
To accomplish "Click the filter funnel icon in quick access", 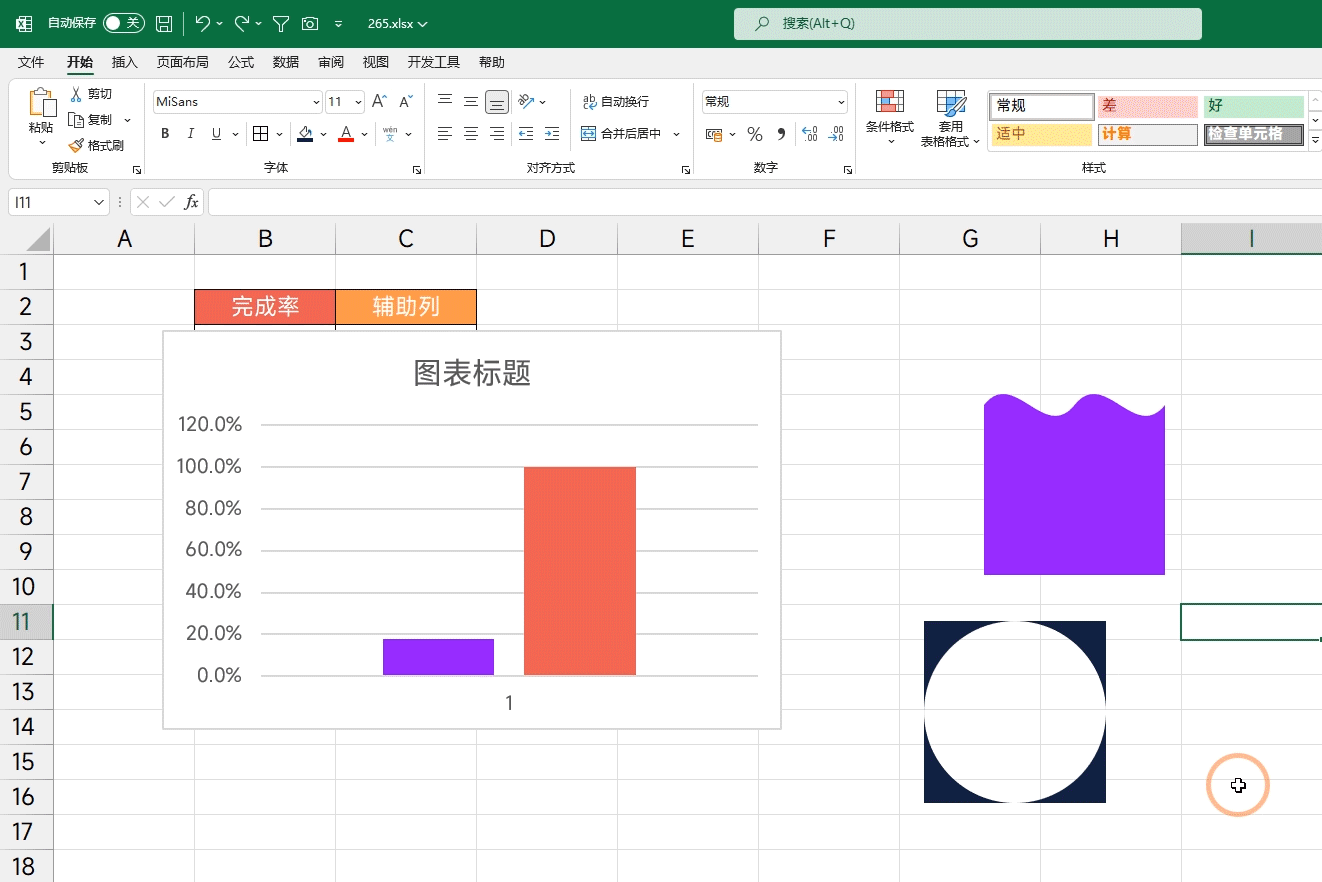I will [x=281, y=23].
